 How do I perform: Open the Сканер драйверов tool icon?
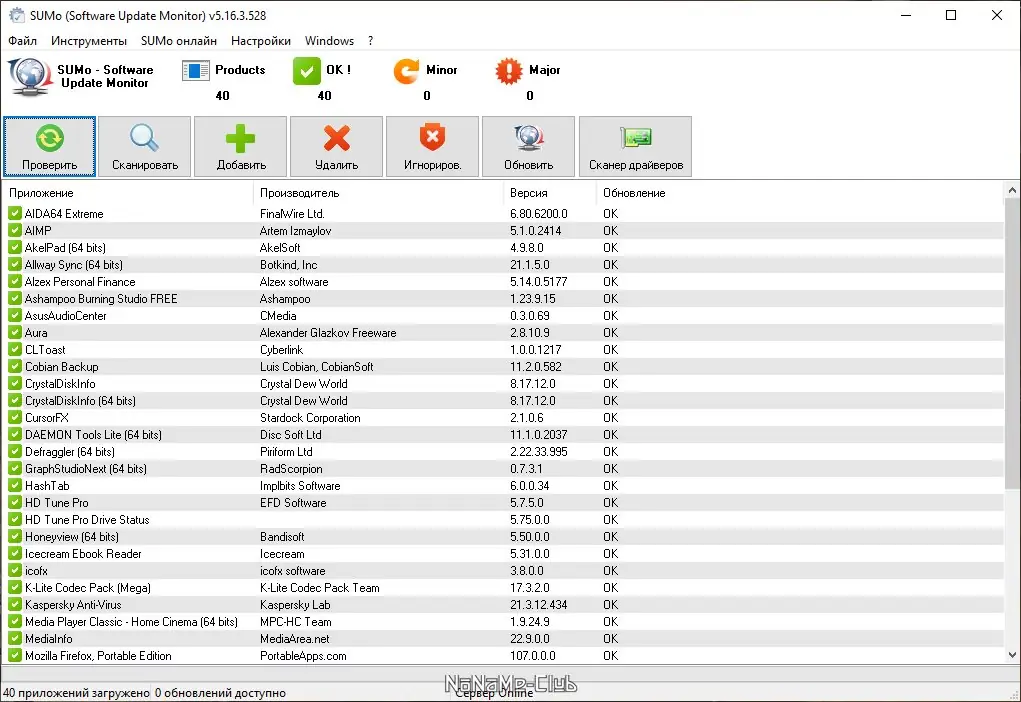pyautogui.click(x=635, y=138)
